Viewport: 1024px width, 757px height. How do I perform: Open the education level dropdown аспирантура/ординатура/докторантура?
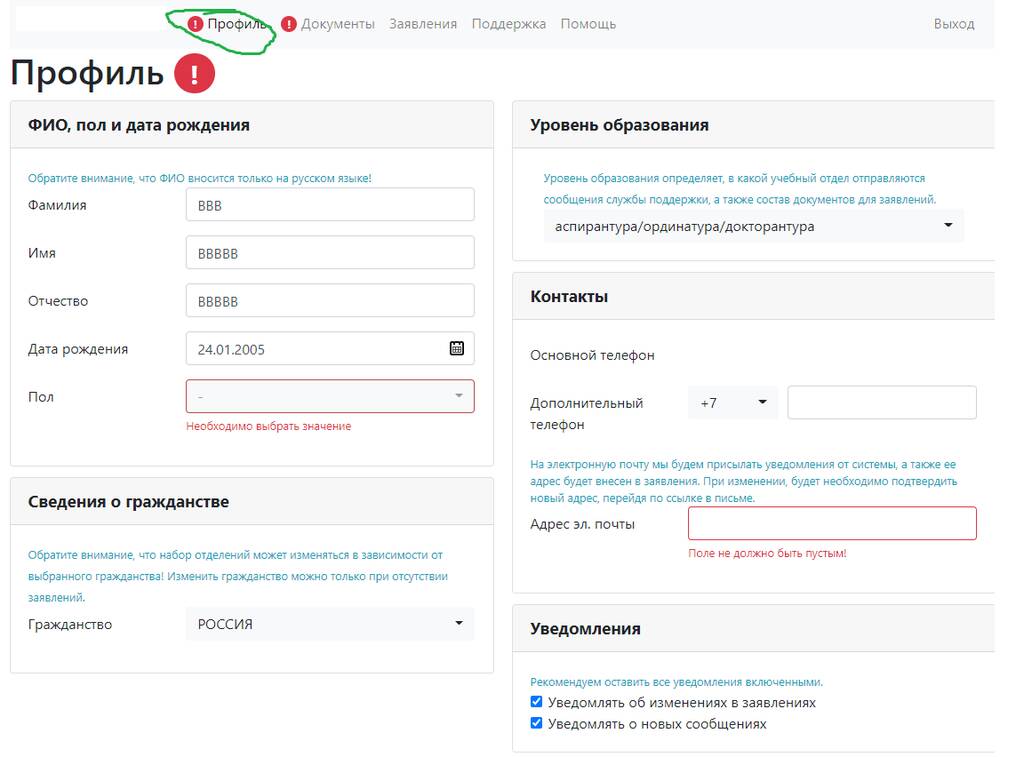[754, 226]
